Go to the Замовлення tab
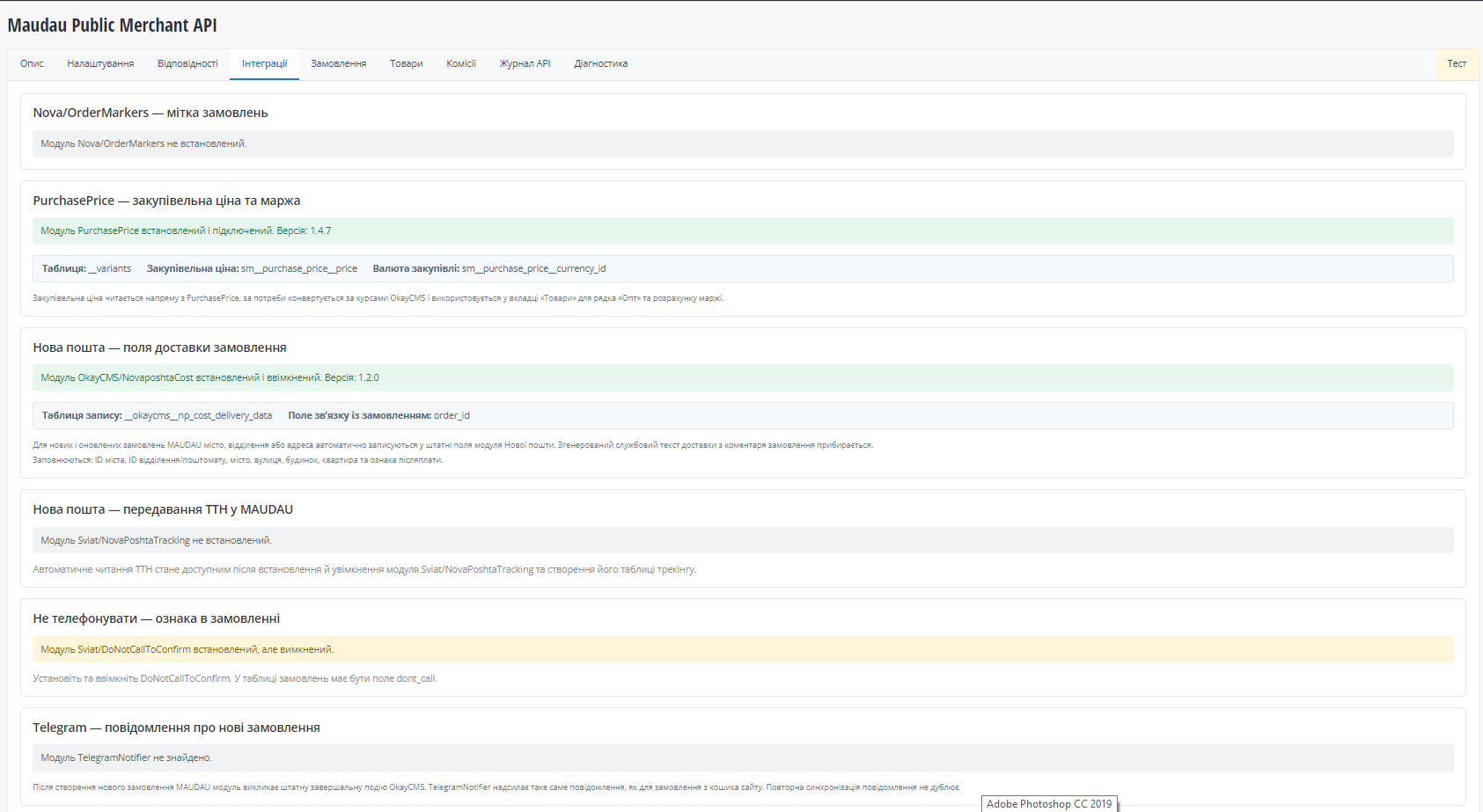Screen dimensions: 1483x812 pyautogui.click(x=338, y=63)
